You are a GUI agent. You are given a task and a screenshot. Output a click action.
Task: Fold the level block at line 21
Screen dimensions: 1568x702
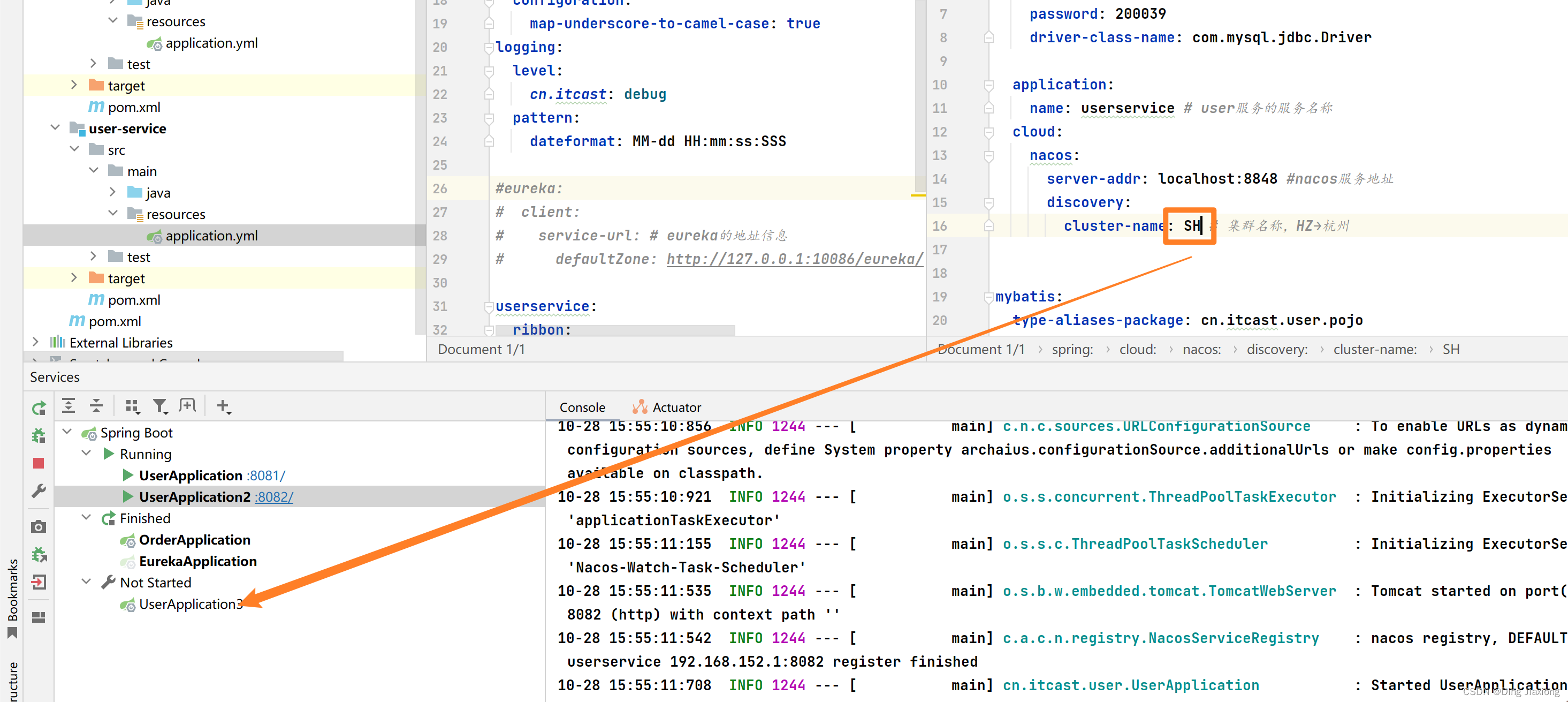click(x=489, y=71)
